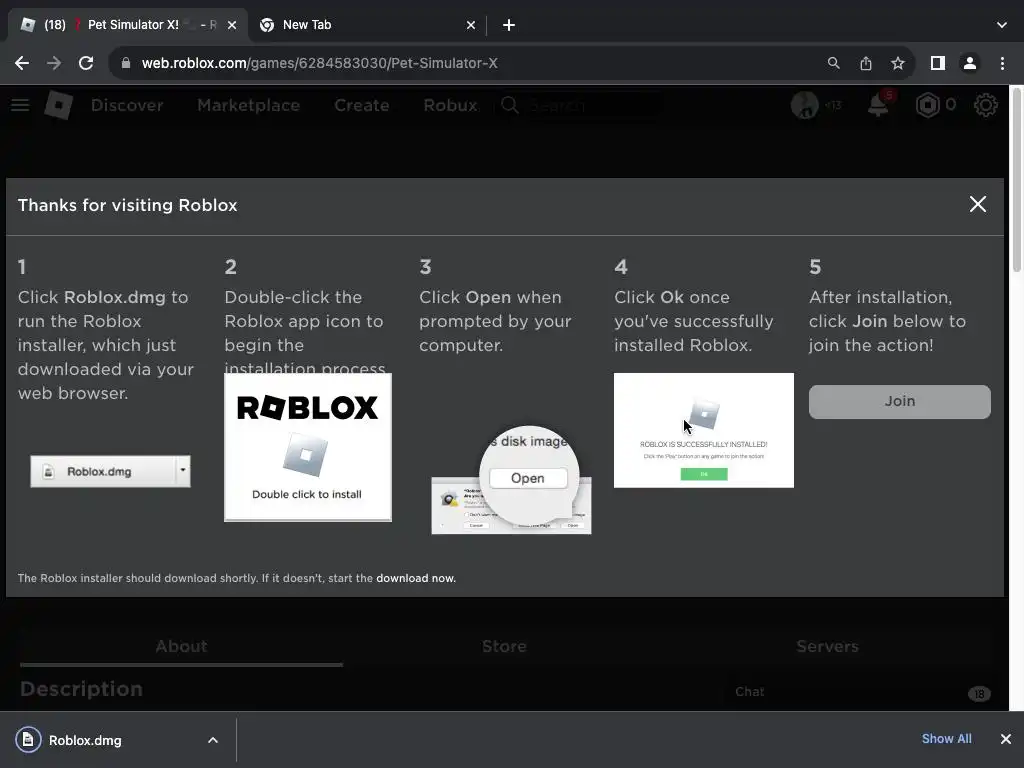Go back using the browser back arrow
Viewport: 1024px width, 768px height.
pyautogui.click(x=22, y=63)
